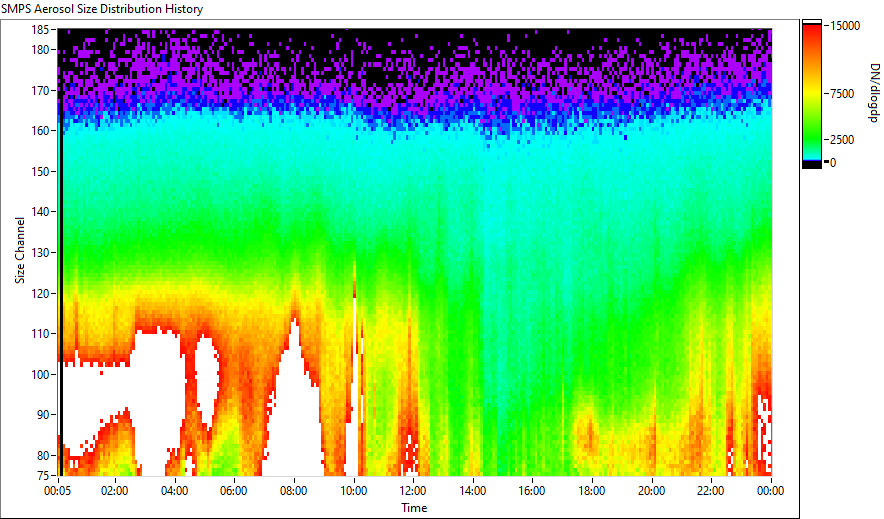Click the SMPS Aerosol Size Distribution History title
Viewport: 884px width, 519px height.
point(102,9)
